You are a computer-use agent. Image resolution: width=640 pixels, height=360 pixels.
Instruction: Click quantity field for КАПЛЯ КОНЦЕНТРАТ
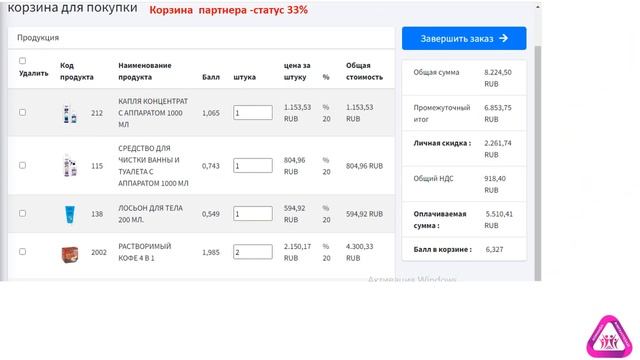point(253,112)
